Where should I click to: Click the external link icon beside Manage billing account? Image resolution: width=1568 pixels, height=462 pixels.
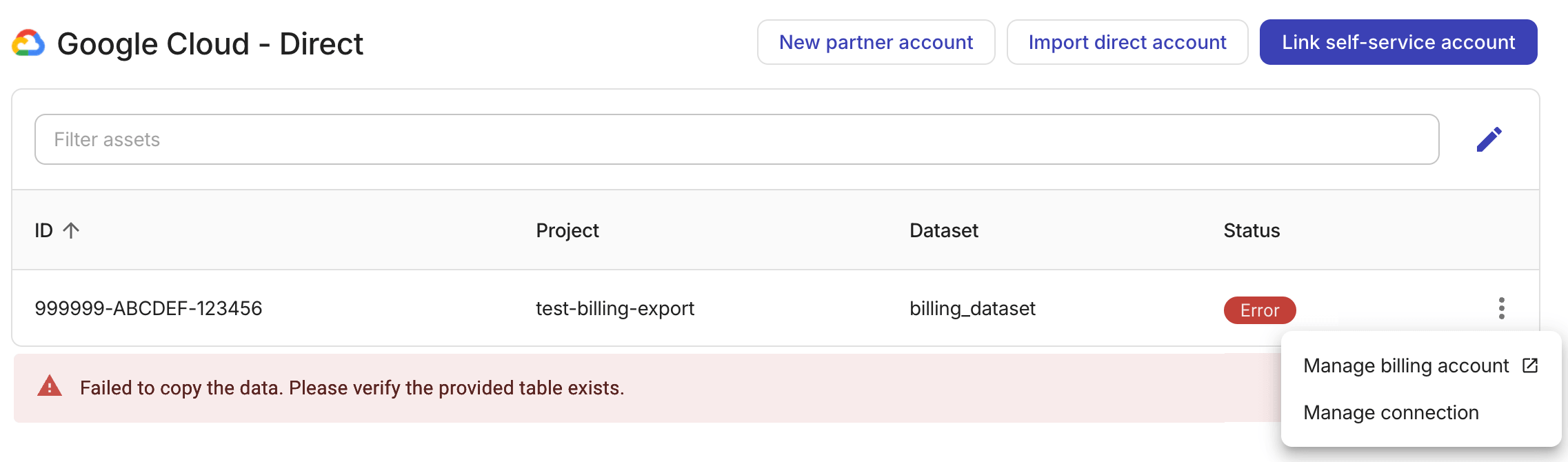[x=1530, y=365]
